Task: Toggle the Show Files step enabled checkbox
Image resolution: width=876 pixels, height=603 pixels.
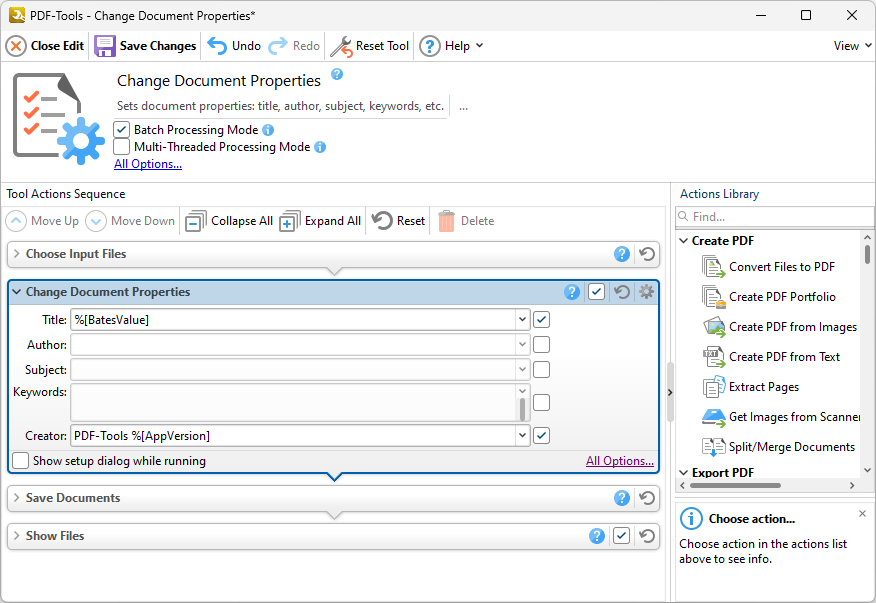Action: pos(622,536)
